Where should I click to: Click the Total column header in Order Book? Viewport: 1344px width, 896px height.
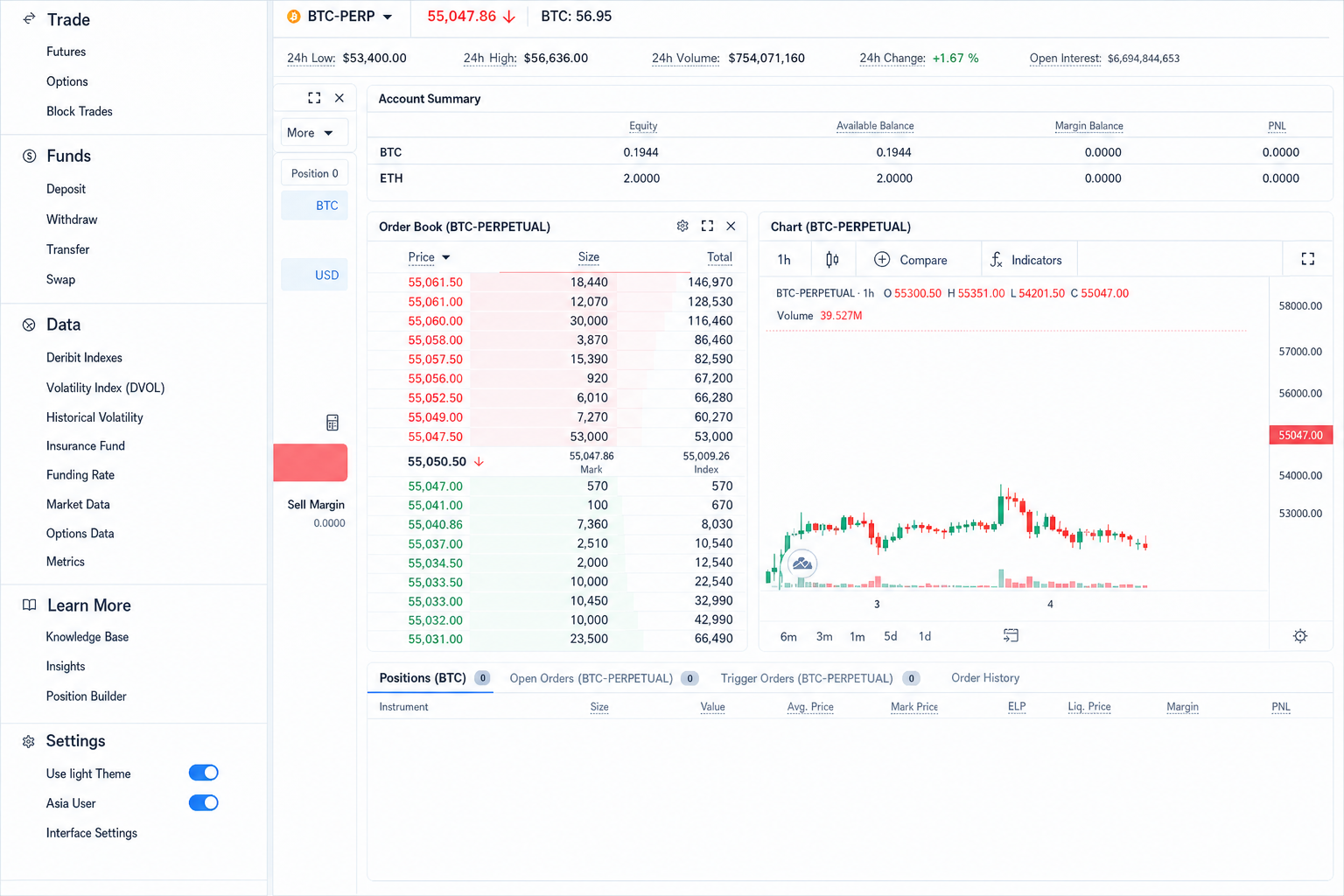pyautogui.click(x=719, y=257)
